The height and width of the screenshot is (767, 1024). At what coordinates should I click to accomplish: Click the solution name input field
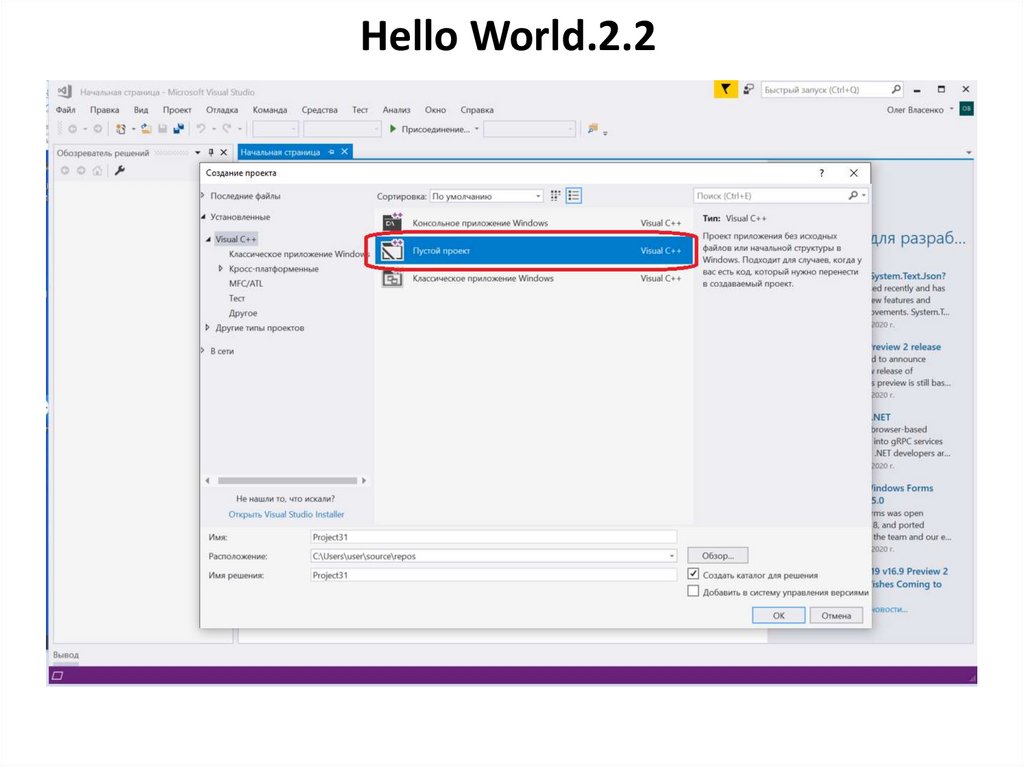tap(494, 575)
